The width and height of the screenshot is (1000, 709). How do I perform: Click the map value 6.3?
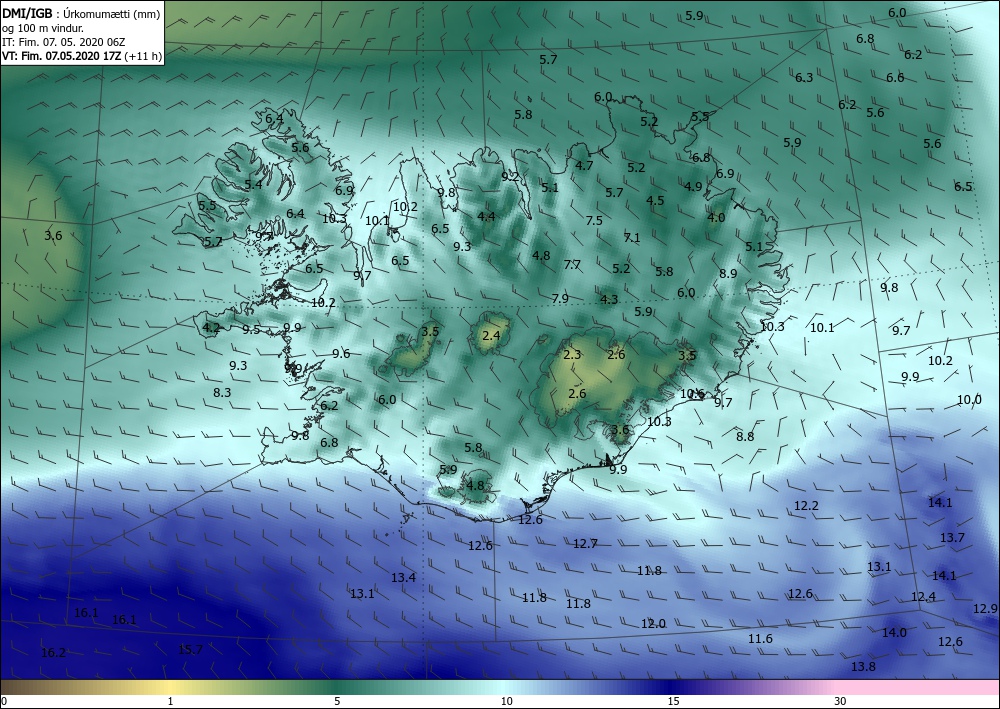(x=804, y=78)
